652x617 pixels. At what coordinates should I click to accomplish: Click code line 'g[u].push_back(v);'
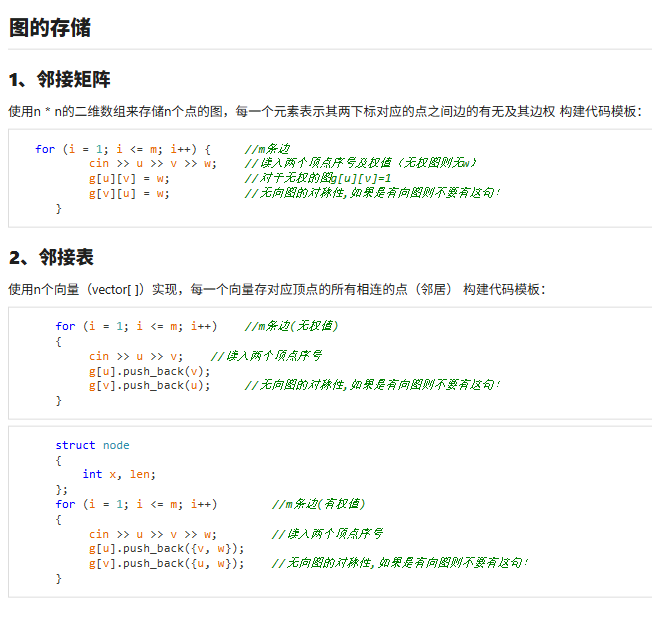tap(149, 371)
